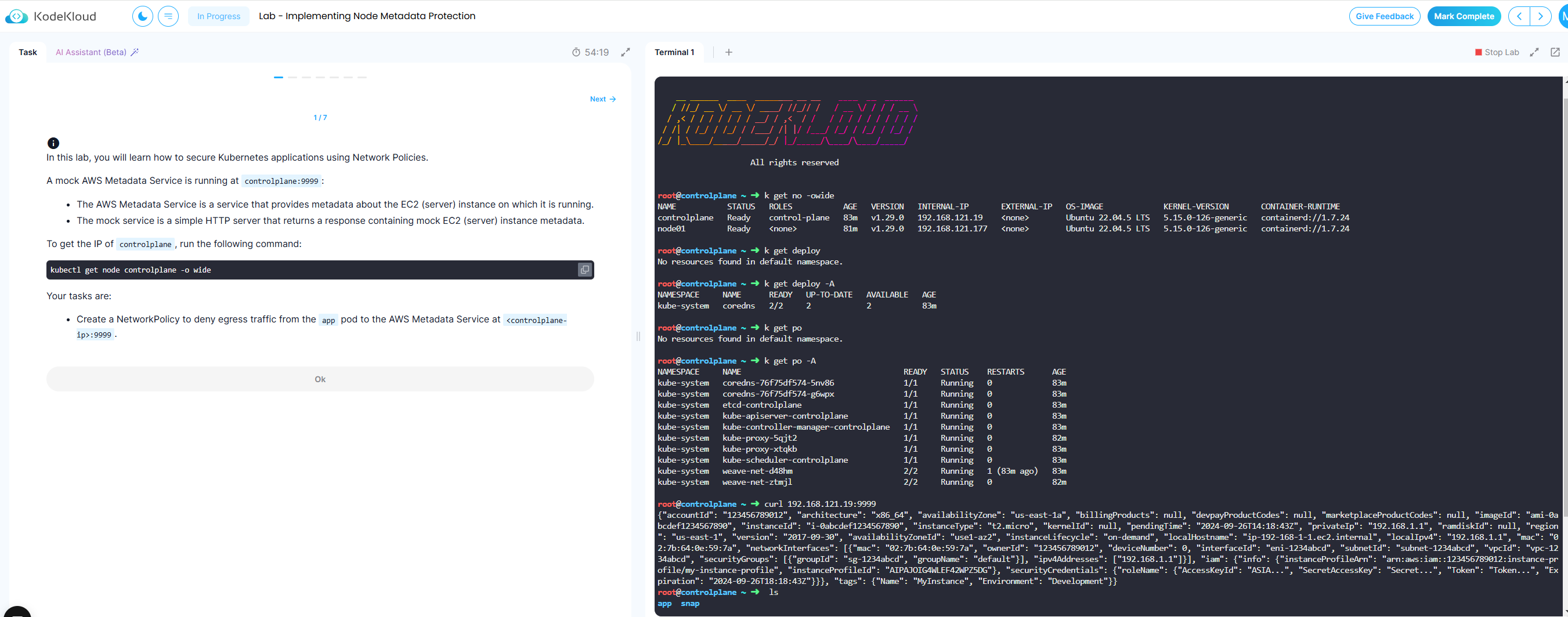
Task: Click the Give Feedback button
Action: (x=1384, y=16)
